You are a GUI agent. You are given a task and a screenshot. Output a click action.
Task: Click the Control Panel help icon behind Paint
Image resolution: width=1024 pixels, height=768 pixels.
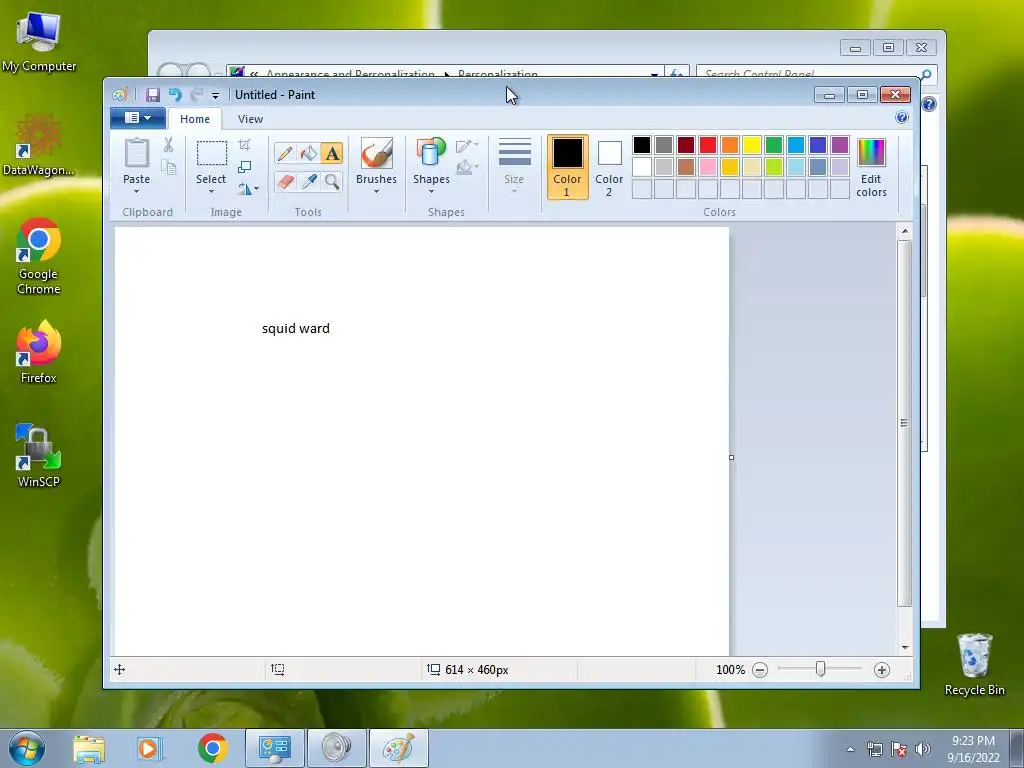coord(929,104)
